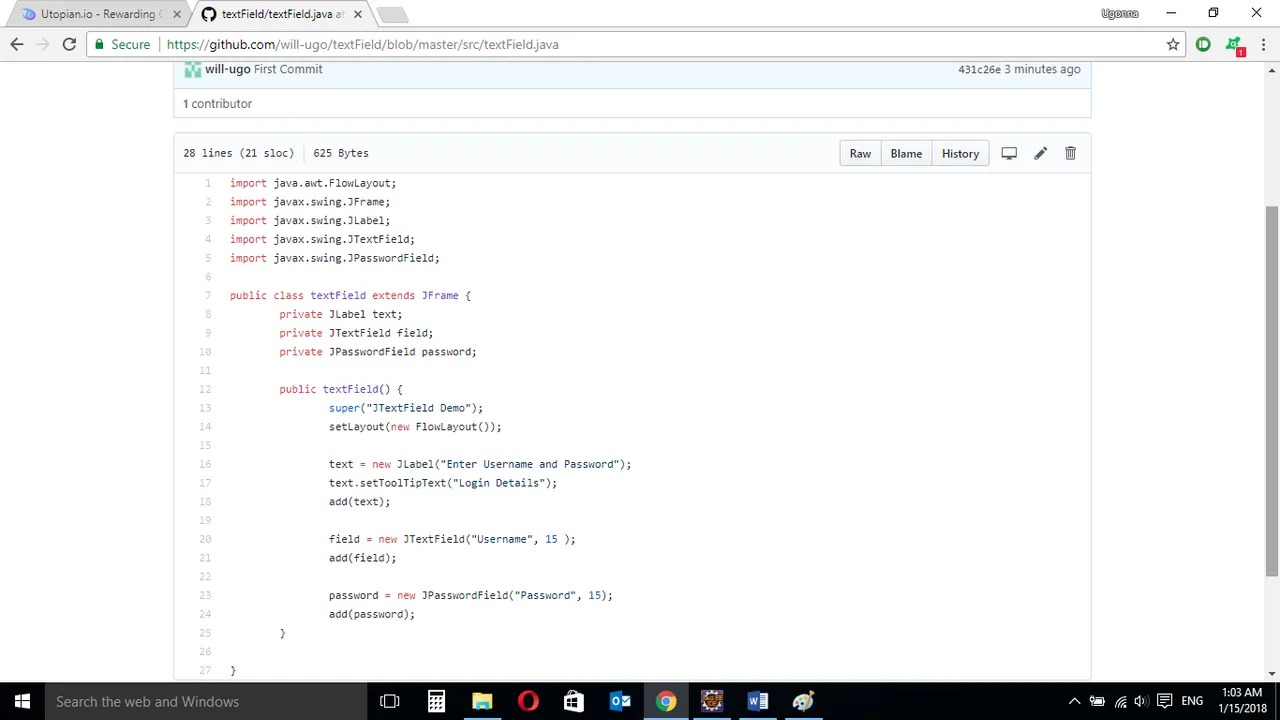Open extension with red notification badge
The height and width of the screenshot is (720, 1280).
tap(1234, 45)
